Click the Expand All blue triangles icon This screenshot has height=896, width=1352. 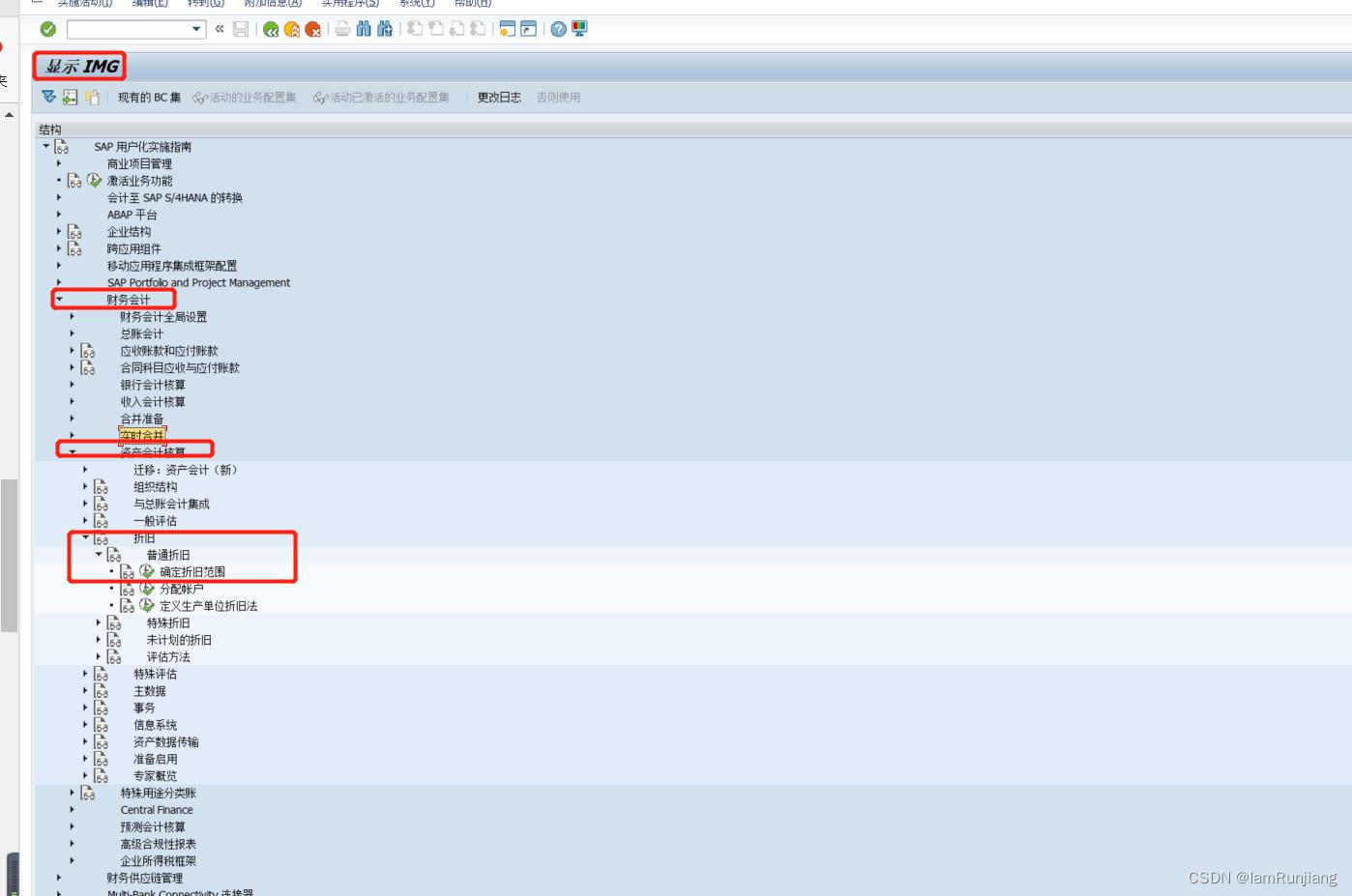click(x=49, y=97)
